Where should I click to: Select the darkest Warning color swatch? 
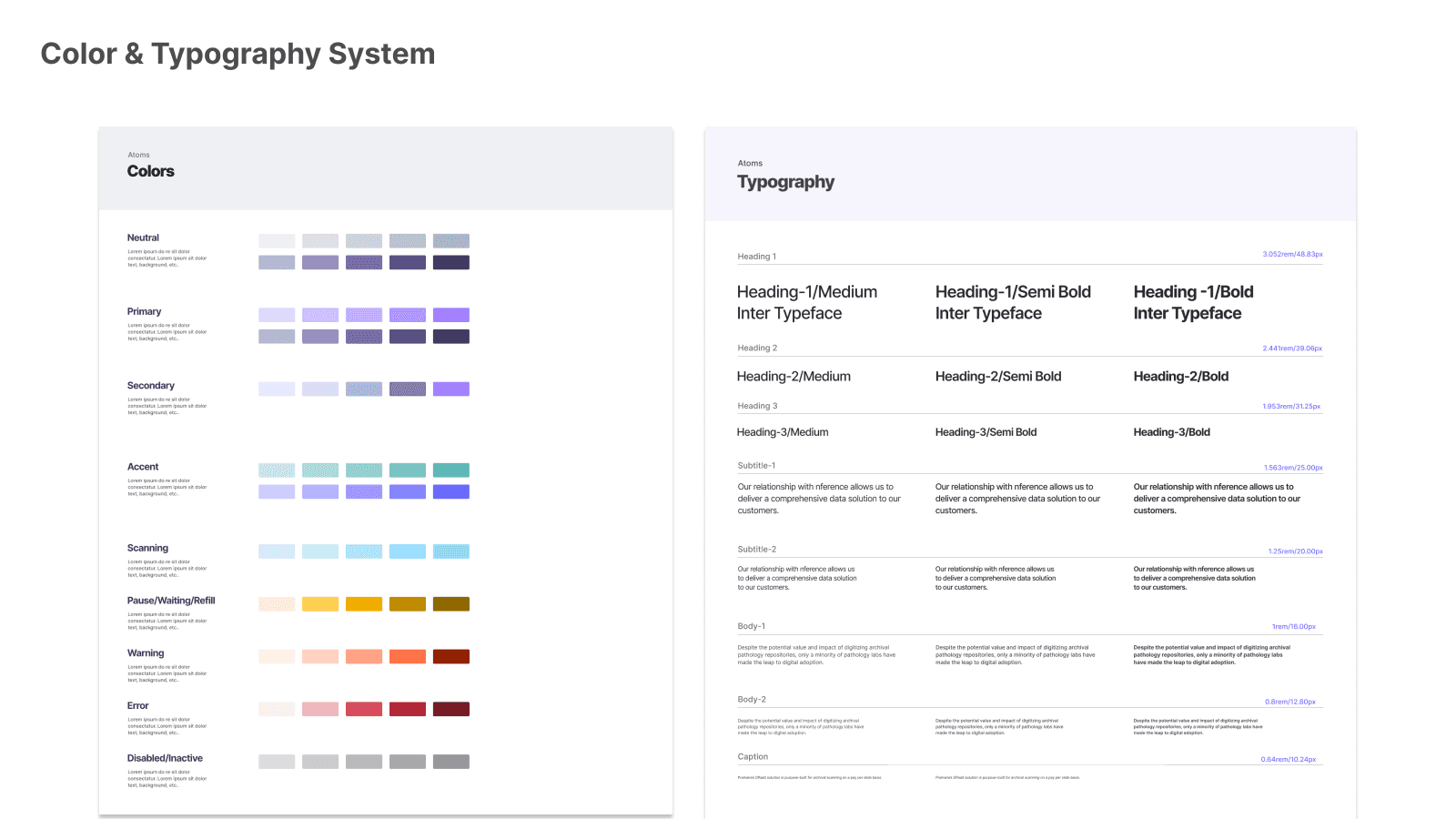pos(451,656)
